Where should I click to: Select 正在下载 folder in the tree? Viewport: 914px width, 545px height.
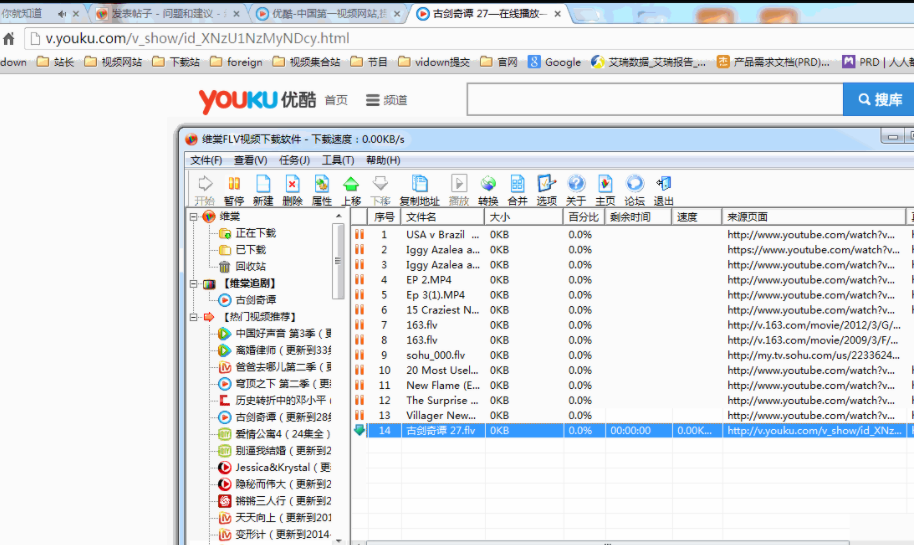click(247, 233)
